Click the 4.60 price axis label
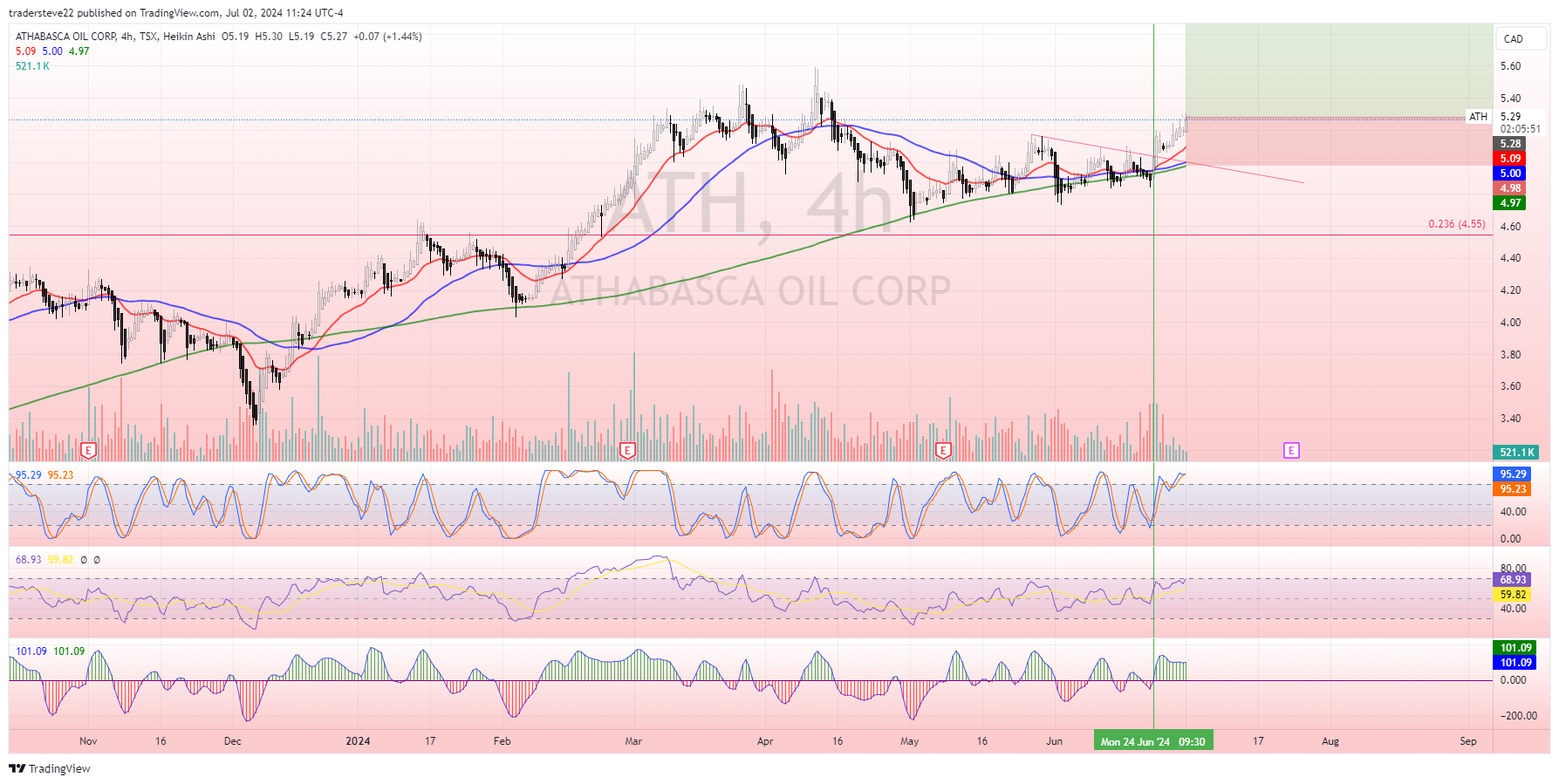The image size is (1559, 784). coord(1510,227)
